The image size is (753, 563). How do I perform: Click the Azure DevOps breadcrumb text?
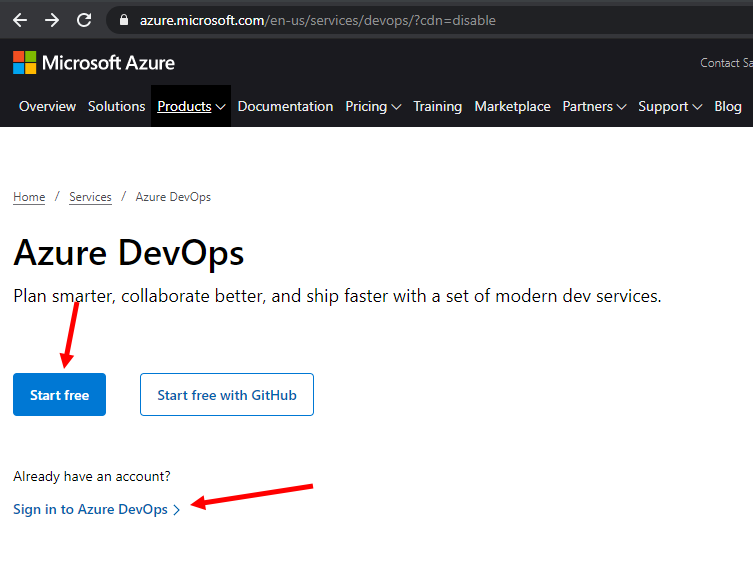click(173, 197)
